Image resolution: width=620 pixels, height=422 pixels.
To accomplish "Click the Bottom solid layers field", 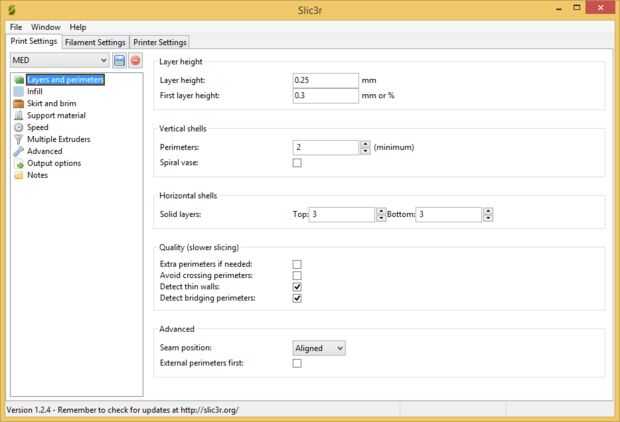I will [x=449, y=215].
